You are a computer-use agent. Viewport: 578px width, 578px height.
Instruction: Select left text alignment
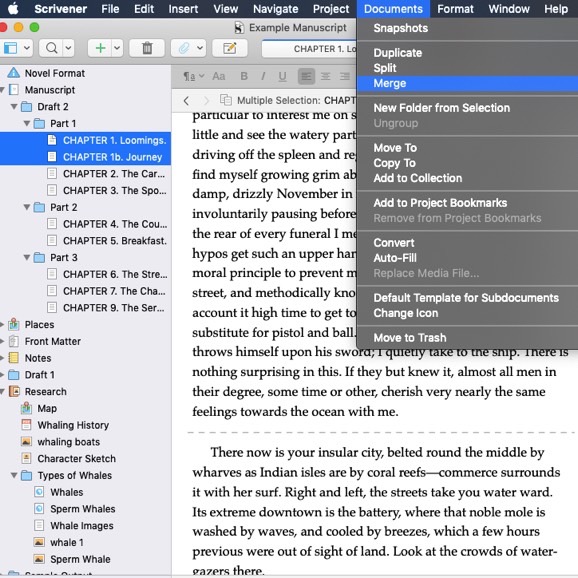tap(306, 77)
